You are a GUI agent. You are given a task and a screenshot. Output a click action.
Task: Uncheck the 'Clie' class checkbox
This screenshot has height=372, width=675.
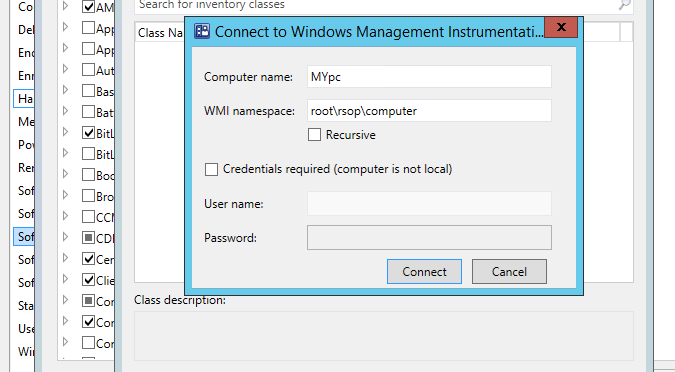pyautogui.click(x=88, y=279)
